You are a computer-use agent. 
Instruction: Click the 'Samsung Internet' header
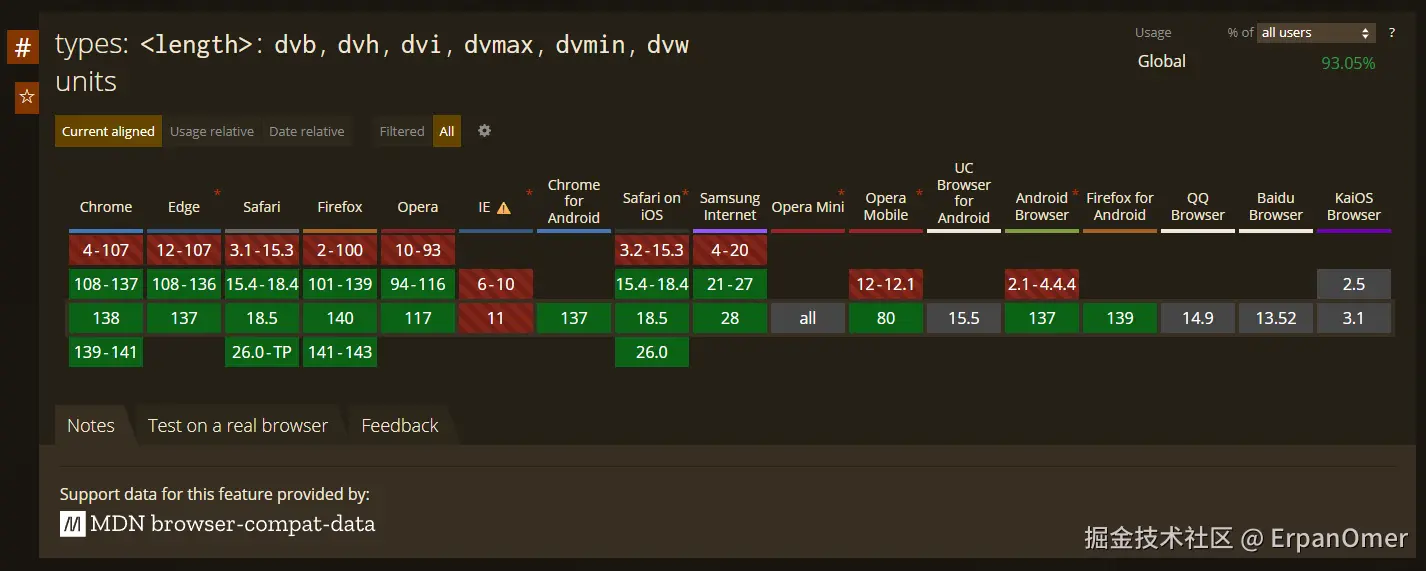tap(730, 206)
